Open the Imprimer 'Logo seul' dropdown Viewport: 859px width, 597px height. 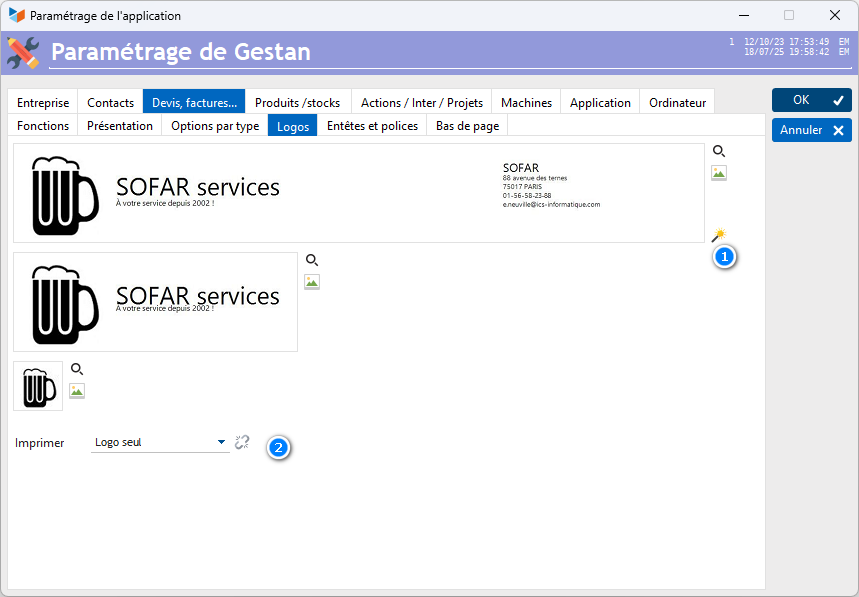tap(160, 442)
